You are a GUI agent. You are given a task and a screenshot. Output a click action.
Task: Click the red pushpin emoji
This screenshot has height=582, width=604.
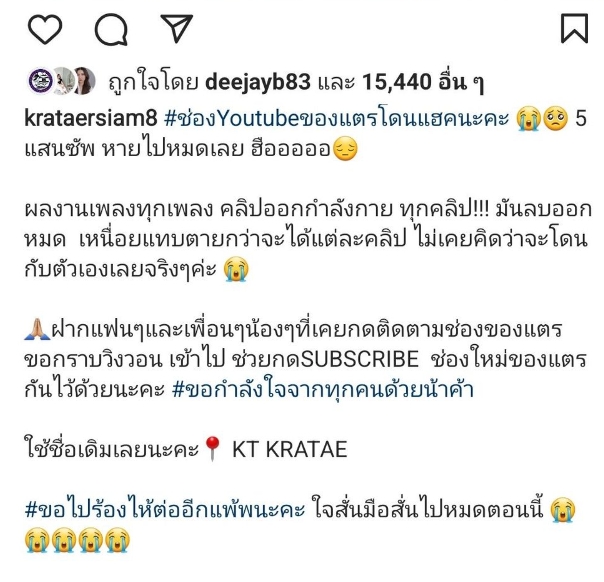click(212, 449)
